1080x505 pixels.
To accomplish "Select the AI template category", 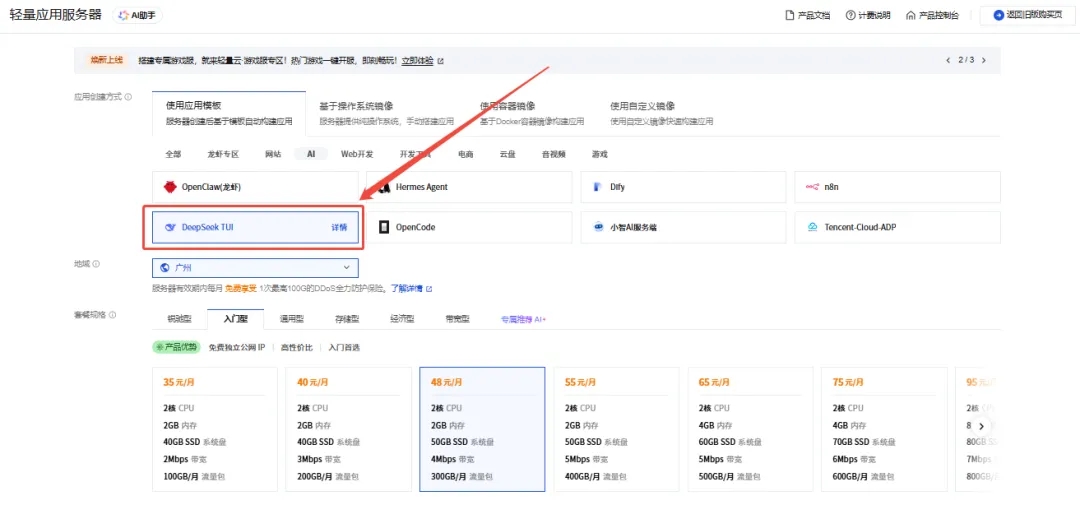I will 311,154.
